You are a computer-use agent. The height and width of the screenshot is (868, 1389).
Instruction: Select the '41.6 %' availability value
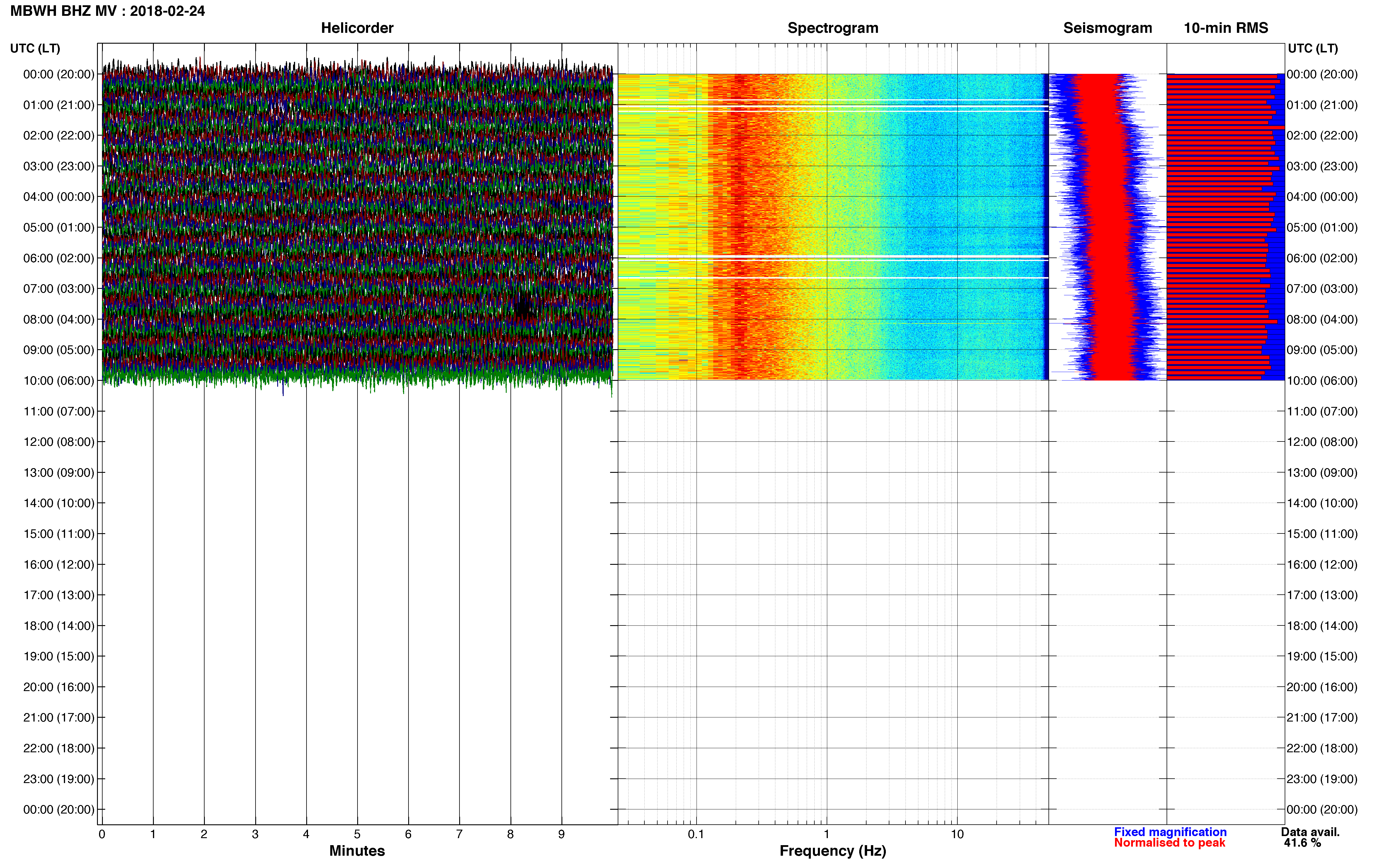tap(1303, 843)
